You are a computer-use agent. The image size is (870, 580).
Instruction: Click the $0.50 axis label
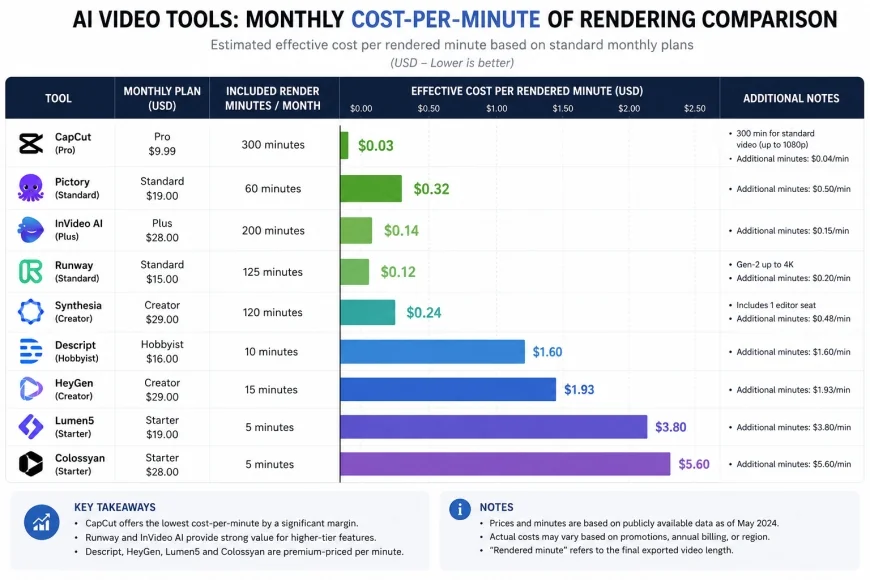pyautogui.click(x=428, y=108)
